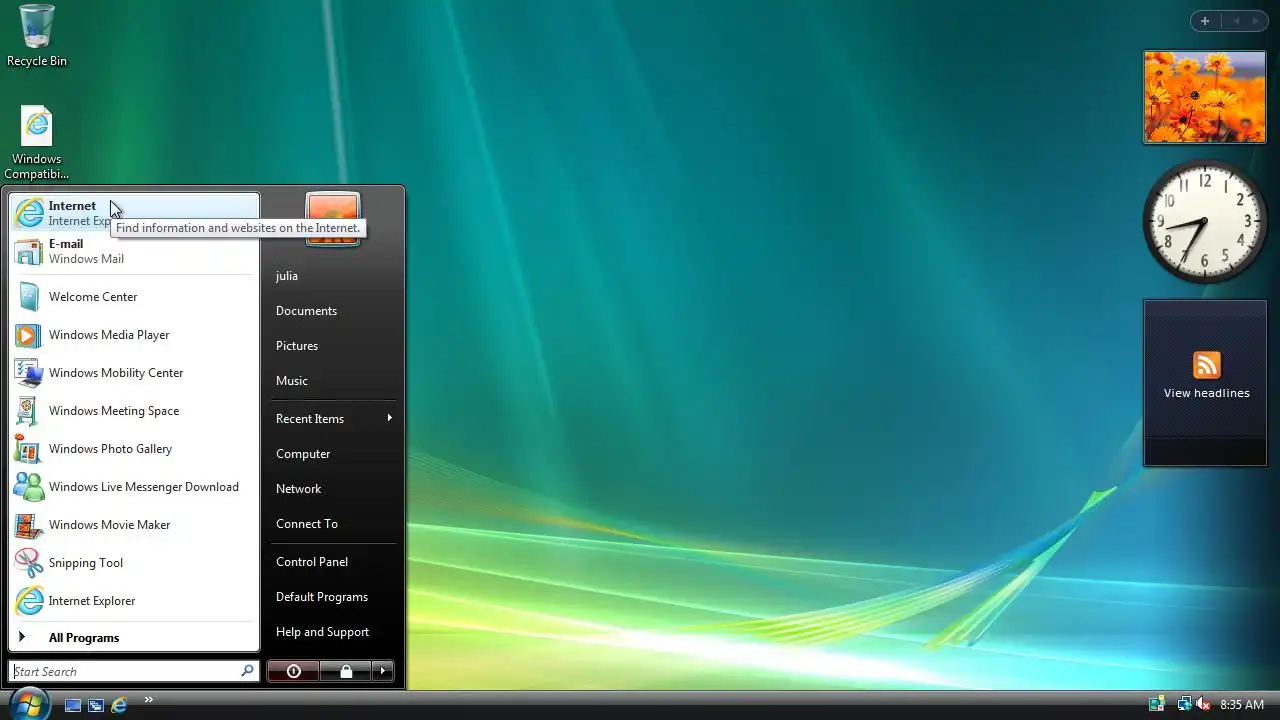Click the network tray icon
This screenshot has width=1280, height=720.
1183,705
